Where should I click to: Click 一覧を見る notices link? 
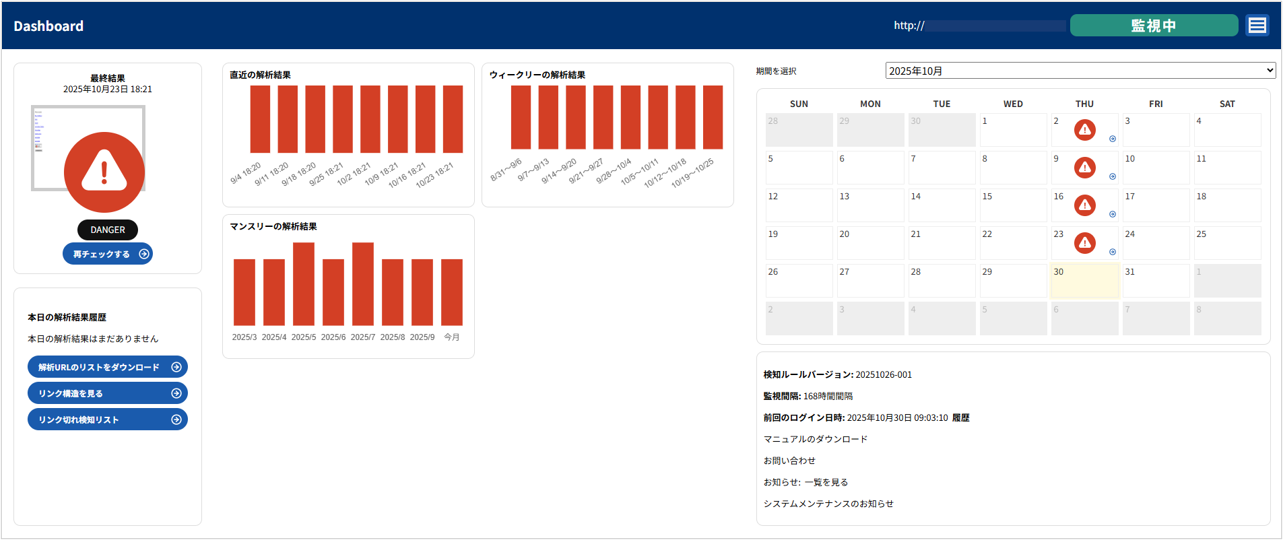(x=826, y=482)
